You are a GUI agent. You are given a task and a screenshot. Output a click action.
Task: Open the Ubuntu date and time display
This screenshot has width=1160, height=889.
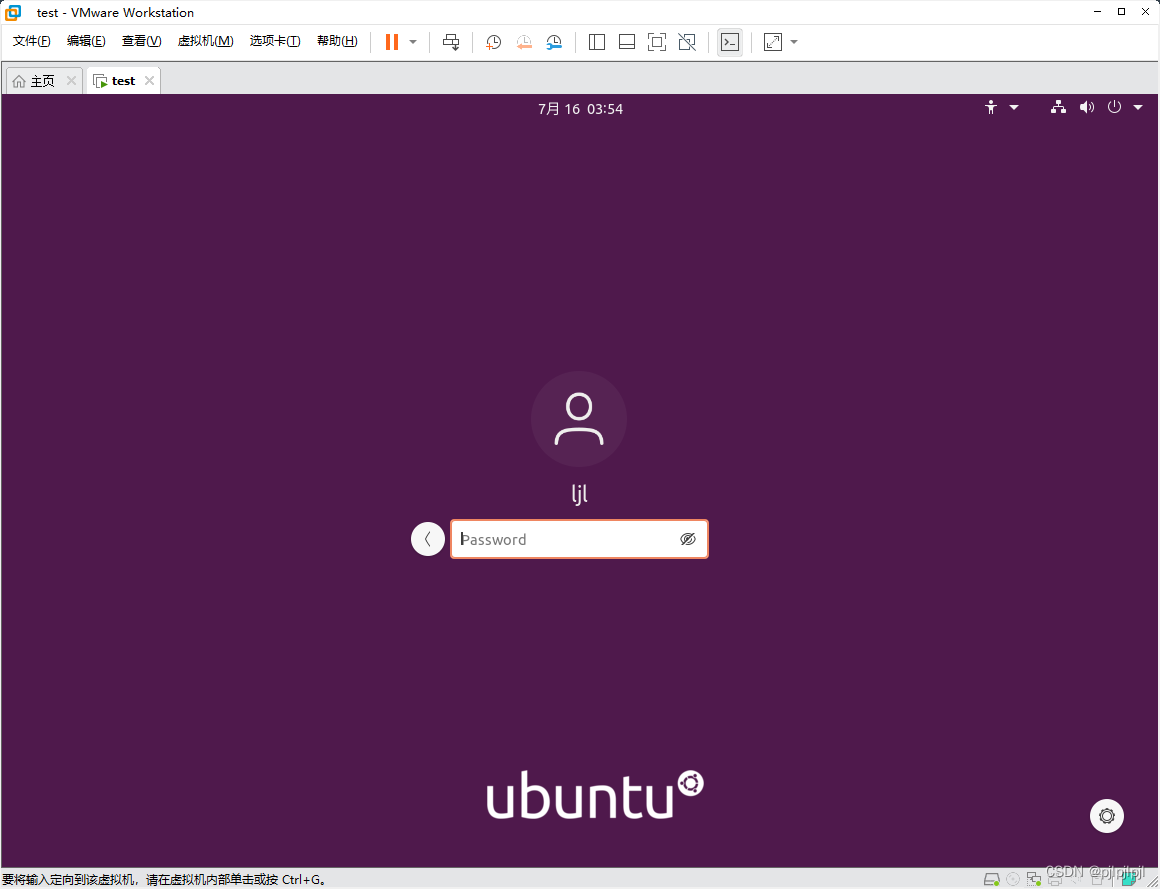[x=580, y=109]
